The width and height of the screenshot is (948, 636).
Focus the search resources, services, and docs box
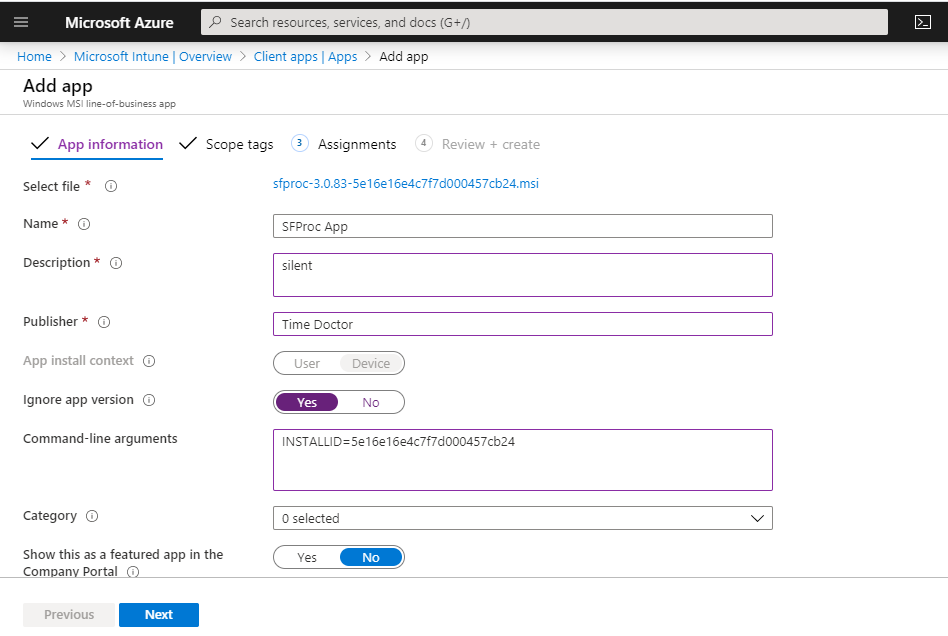(544, 22)
